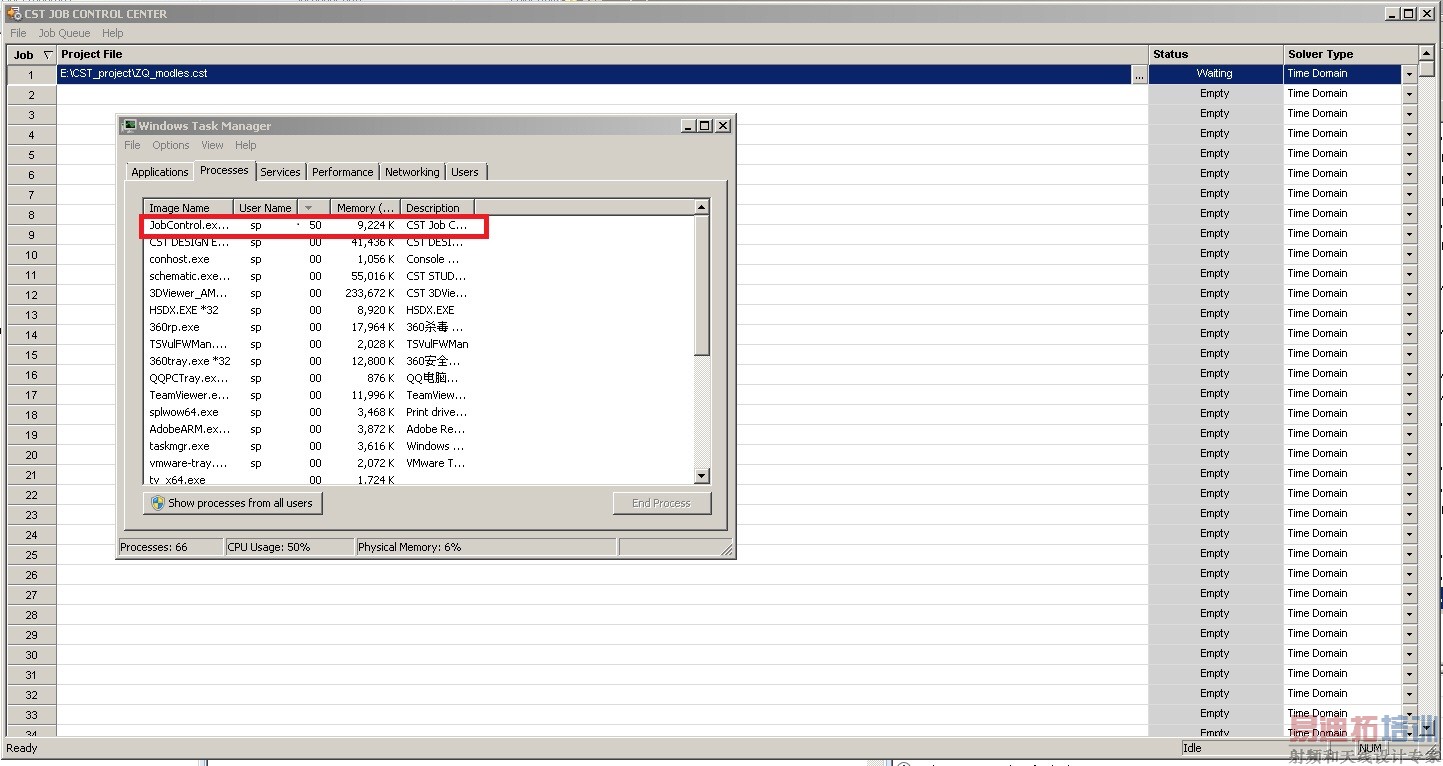Switch to the Services tab
Viewport: 1443px width, 766px height.
[280, 172]
